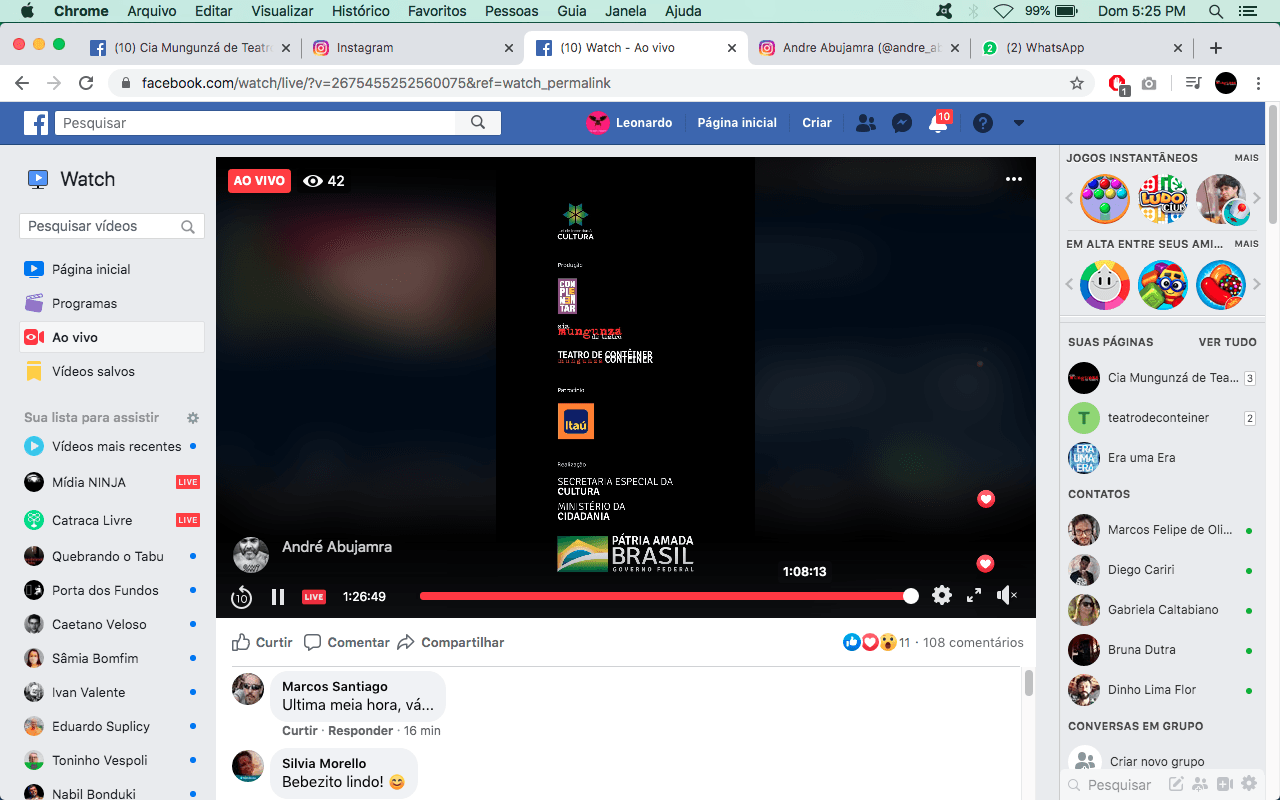Switch to Andre Abujamra Instagram tab
This screenshot has height=800, width=1280.
point(859,48)
